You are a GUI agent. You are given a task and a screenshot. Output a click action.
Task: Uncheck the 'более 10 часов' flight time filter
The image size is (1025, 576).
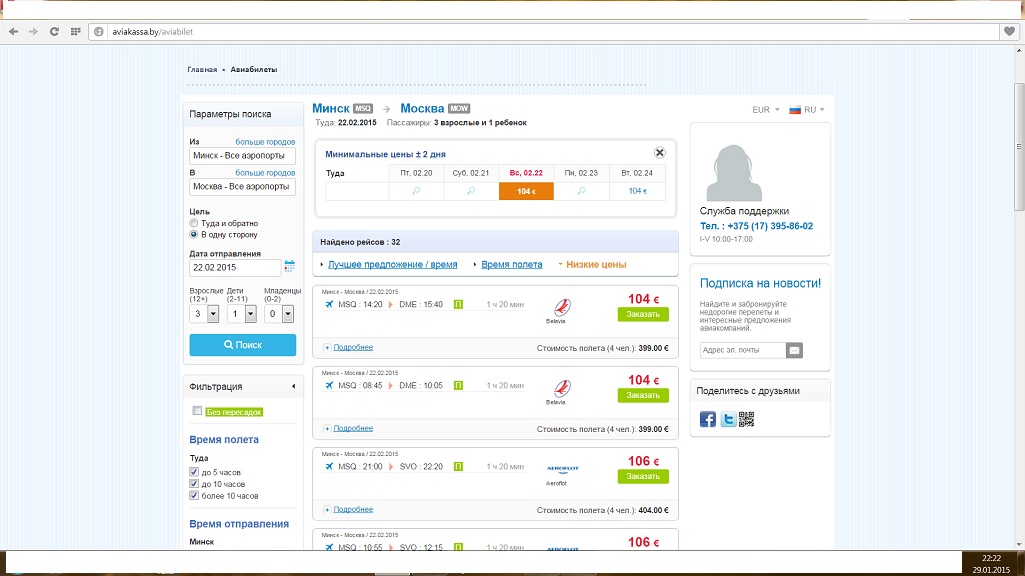(194, 496)
